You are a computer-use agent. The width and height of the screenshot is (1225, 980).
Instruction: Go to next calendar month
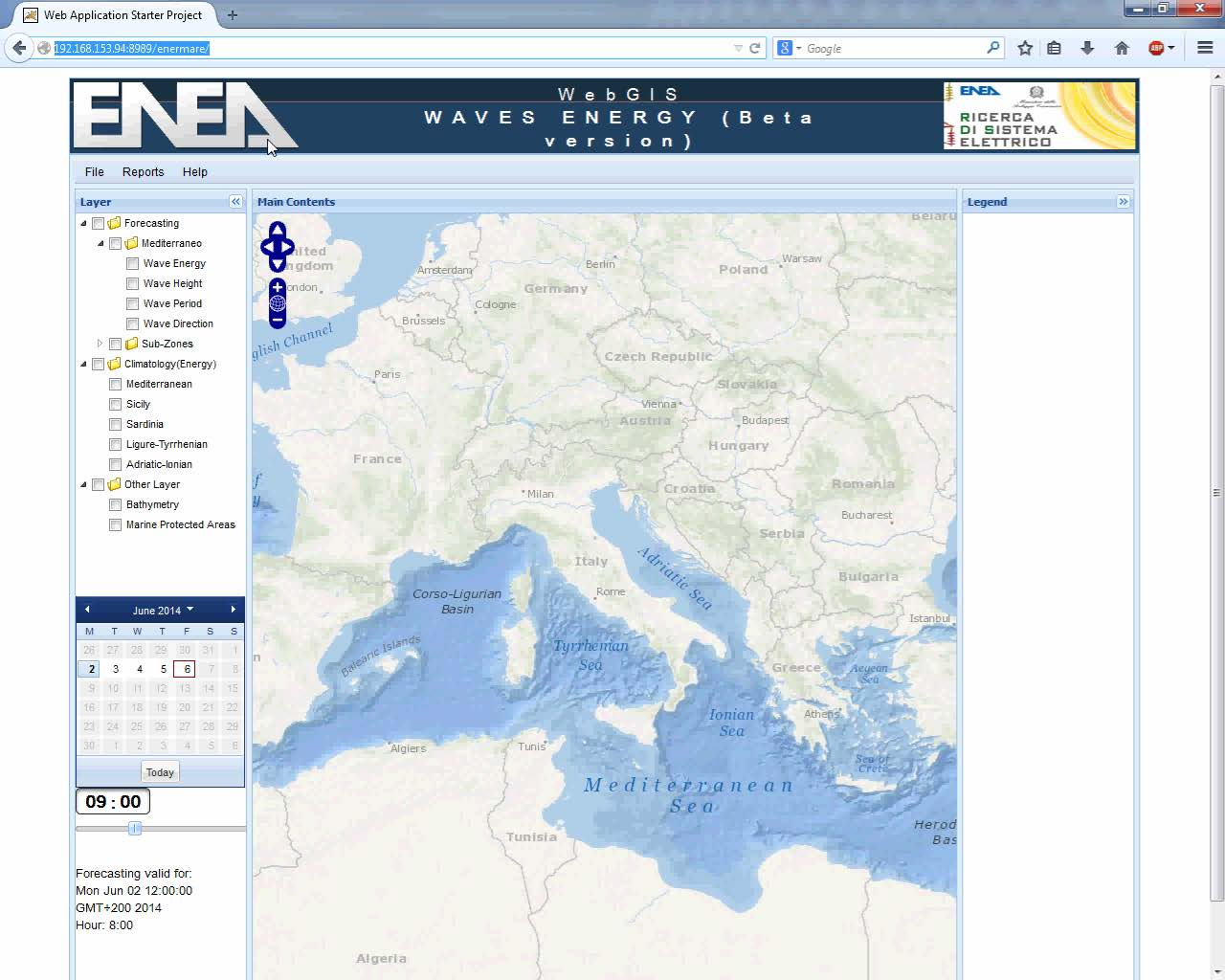tap(234, 610)
